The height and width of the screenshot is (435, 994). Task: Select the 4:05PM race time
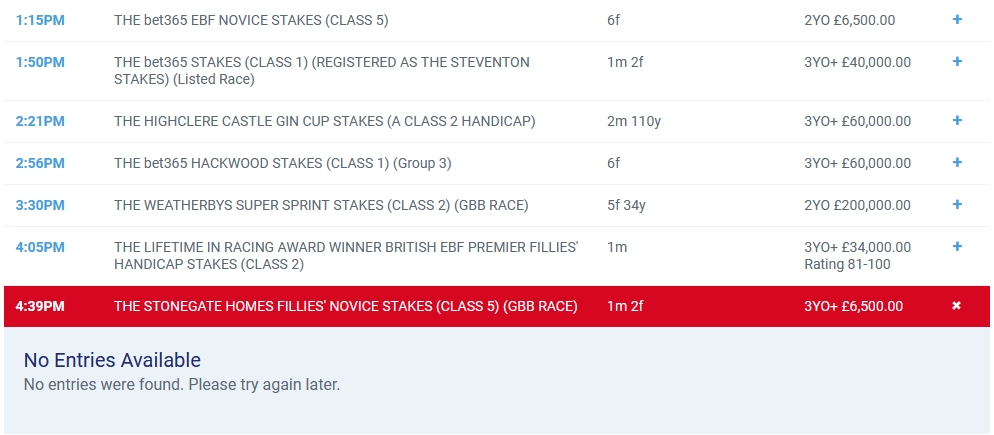(40, 247)
